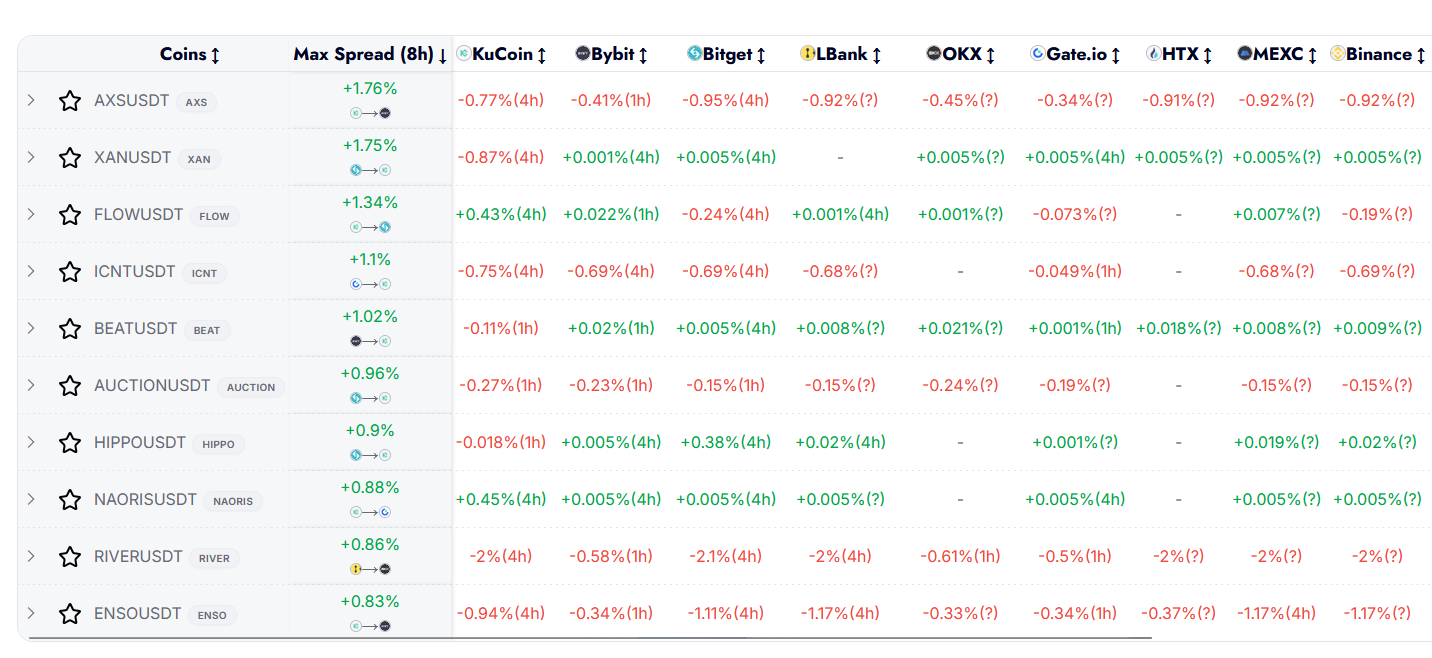Star the RIVERUSDT coin row
The width and height of the screenshot is (1432, 658).
(69, 557)
